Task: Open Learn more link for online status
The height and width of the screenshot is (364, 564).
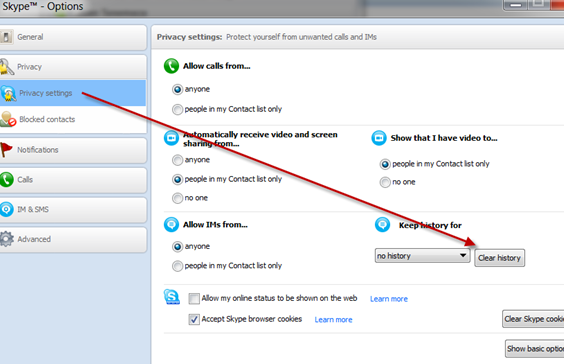Action: click(x=389, y=299)
